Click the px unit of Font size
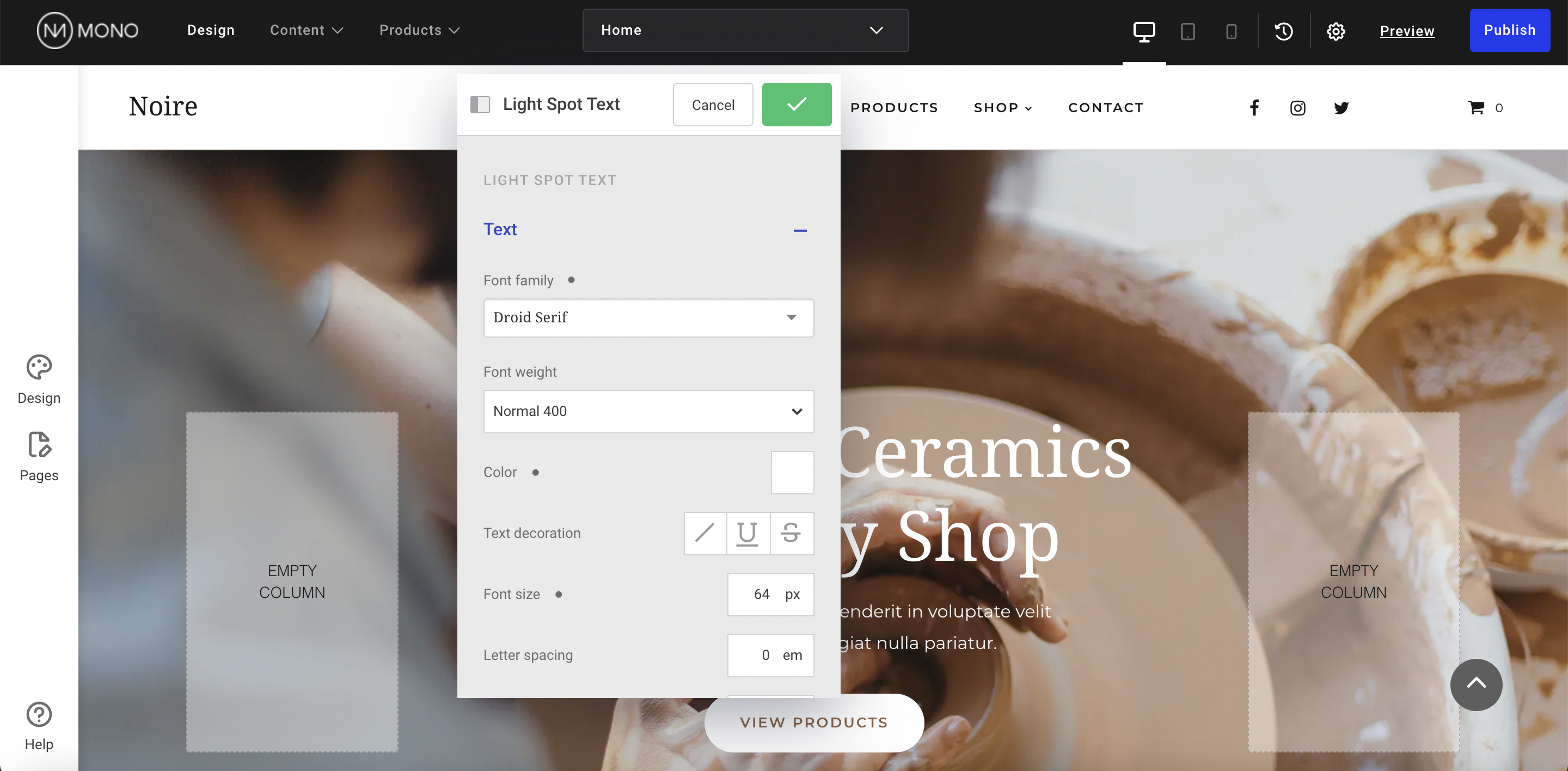The image size is (1568, 771). [x=792, y=595]
